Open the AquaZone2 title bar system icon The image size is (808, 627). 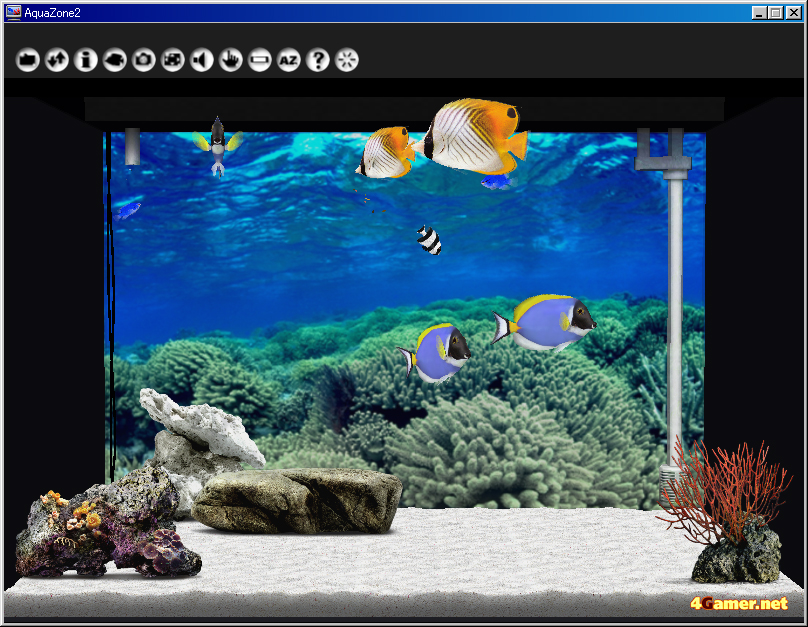pos(13,12)
